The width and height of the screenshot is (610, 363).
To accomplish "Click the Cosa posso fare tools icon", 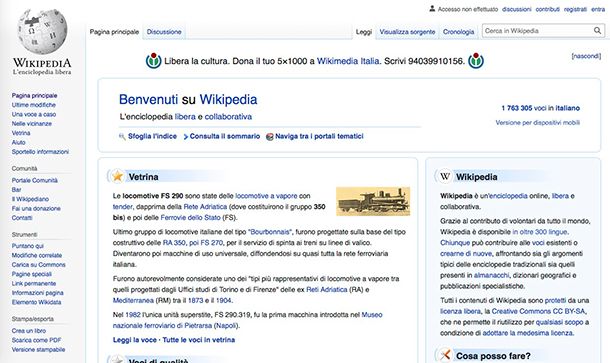I will 445,355.
